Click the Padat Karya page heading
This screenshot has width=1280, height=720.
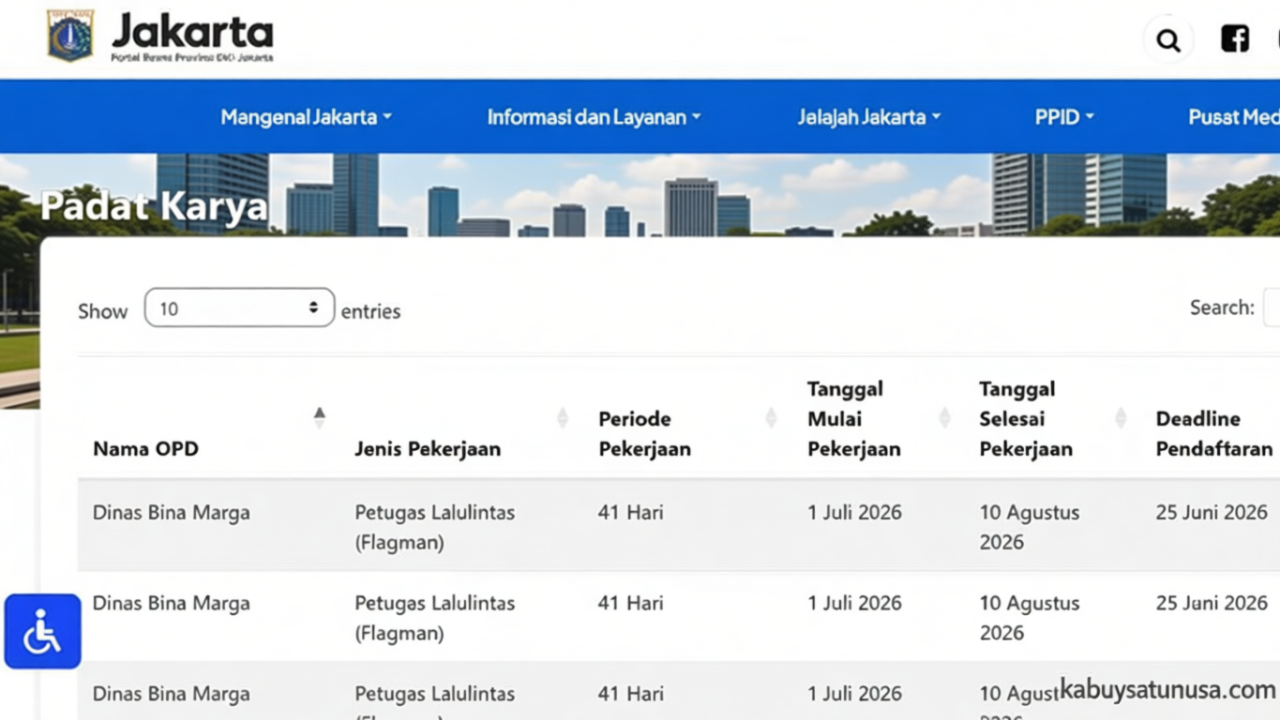pyautogui.click(x=154, y=206)
